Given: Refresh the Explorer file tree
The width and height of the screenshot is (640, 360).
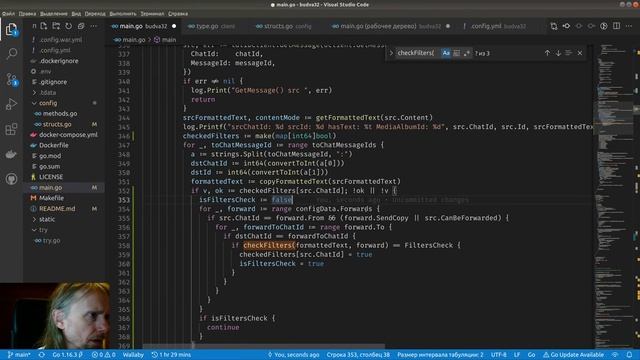Looking at the screenshot, I should point(69,26).
